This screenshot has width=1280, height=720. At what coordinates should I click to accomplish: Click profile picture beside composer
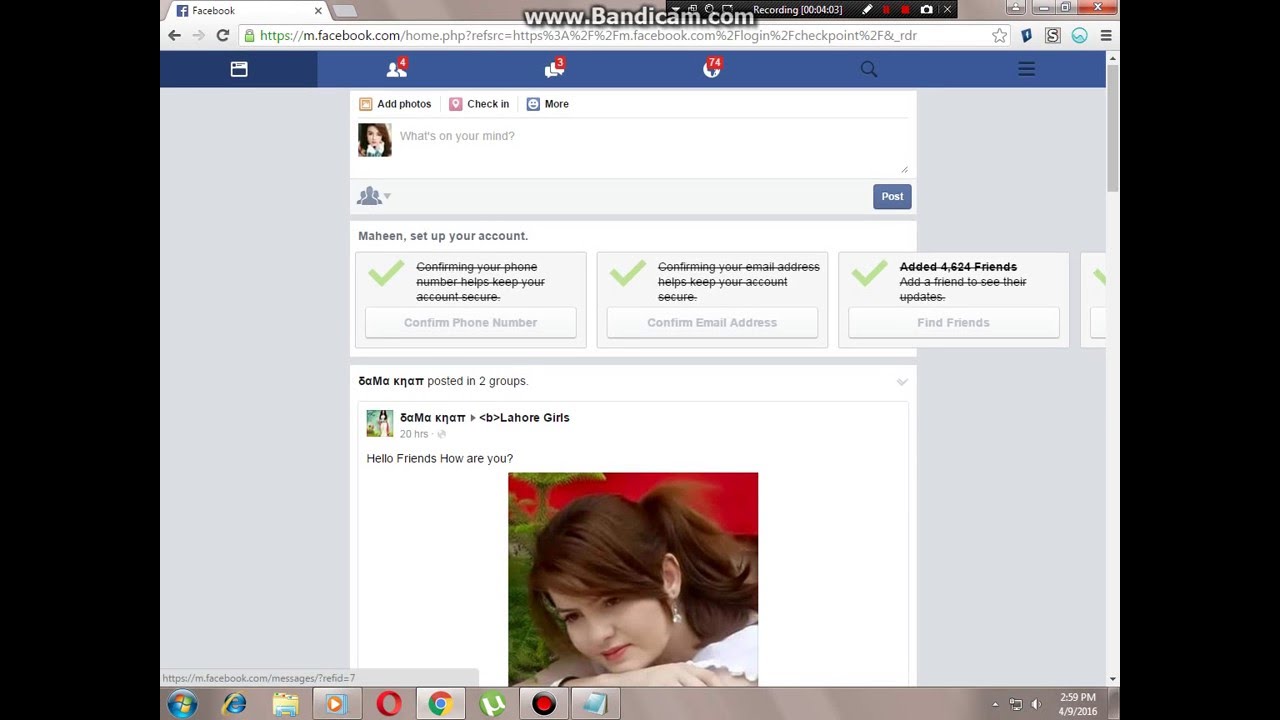(375, 140)
